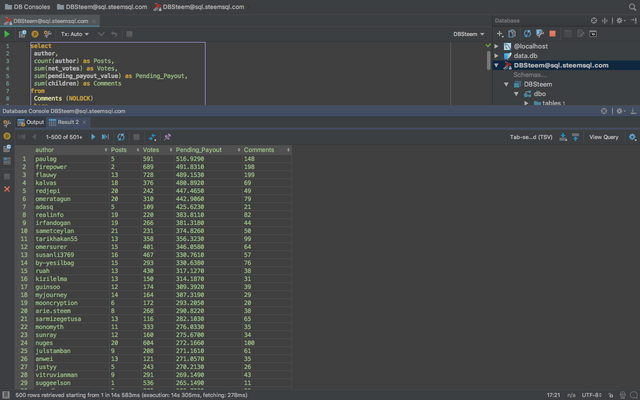Collapse the DBSteem@sql.steemsql.com tree node

pyautogui.click(x=496, y=65)
